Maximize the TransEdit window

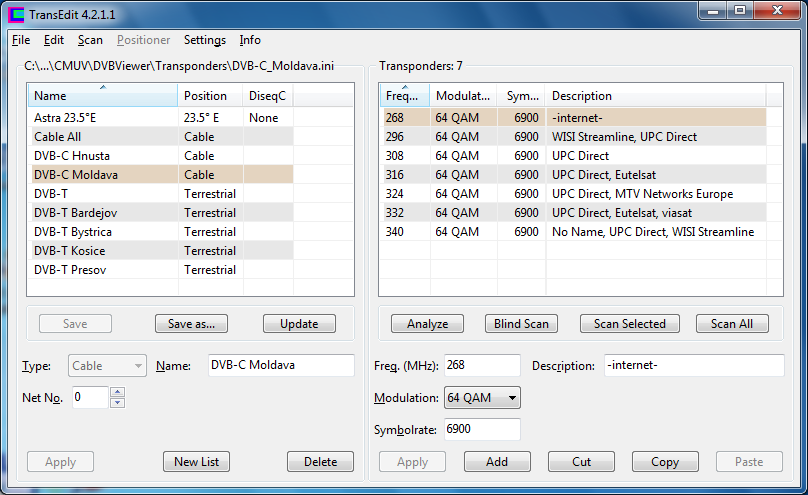pos(740,11)
